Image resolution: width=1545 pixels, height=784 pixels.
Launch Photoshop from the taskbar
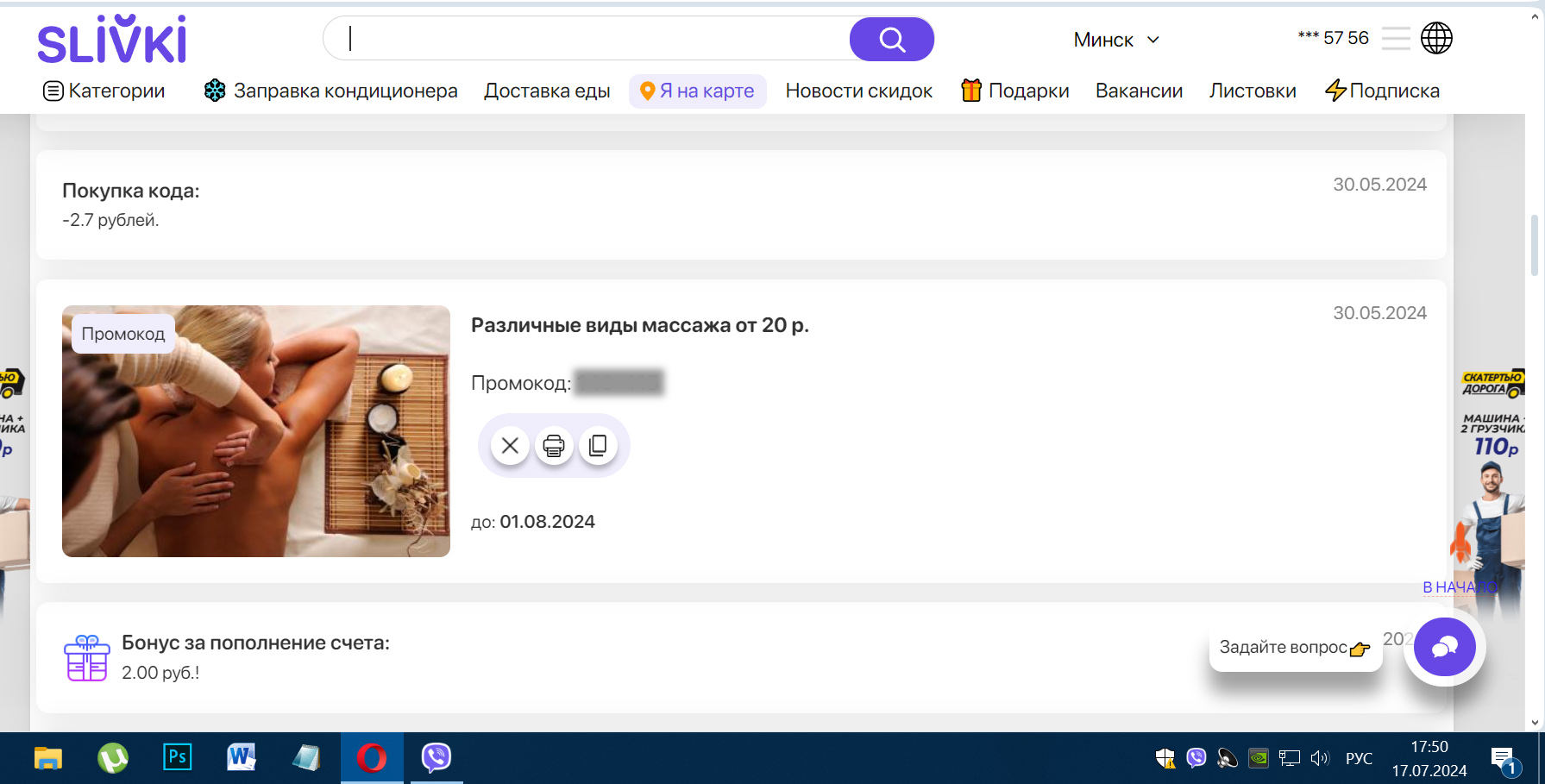click(x=178, y=758)
